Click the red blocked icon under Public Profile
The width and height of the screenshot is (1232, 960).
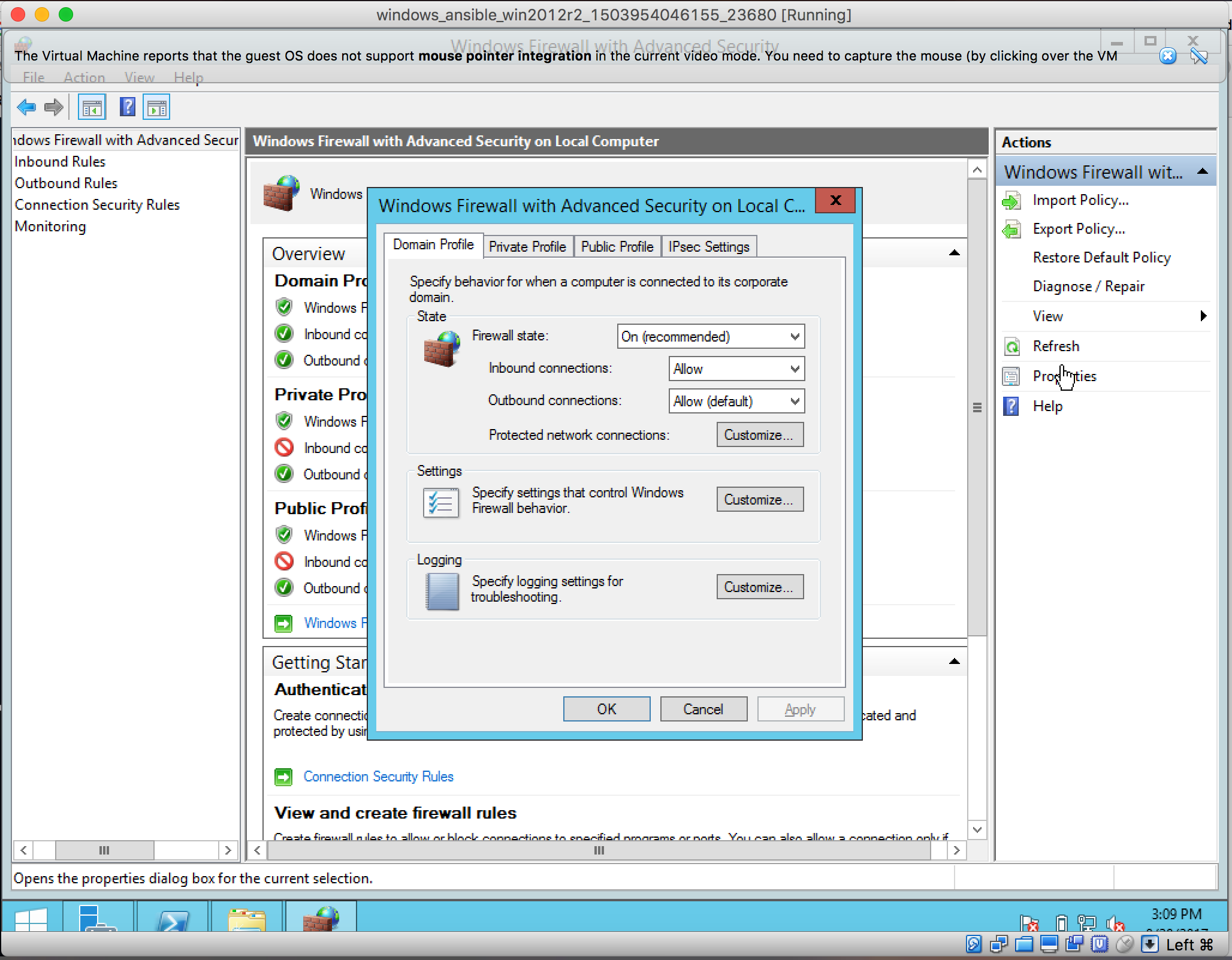284,561
